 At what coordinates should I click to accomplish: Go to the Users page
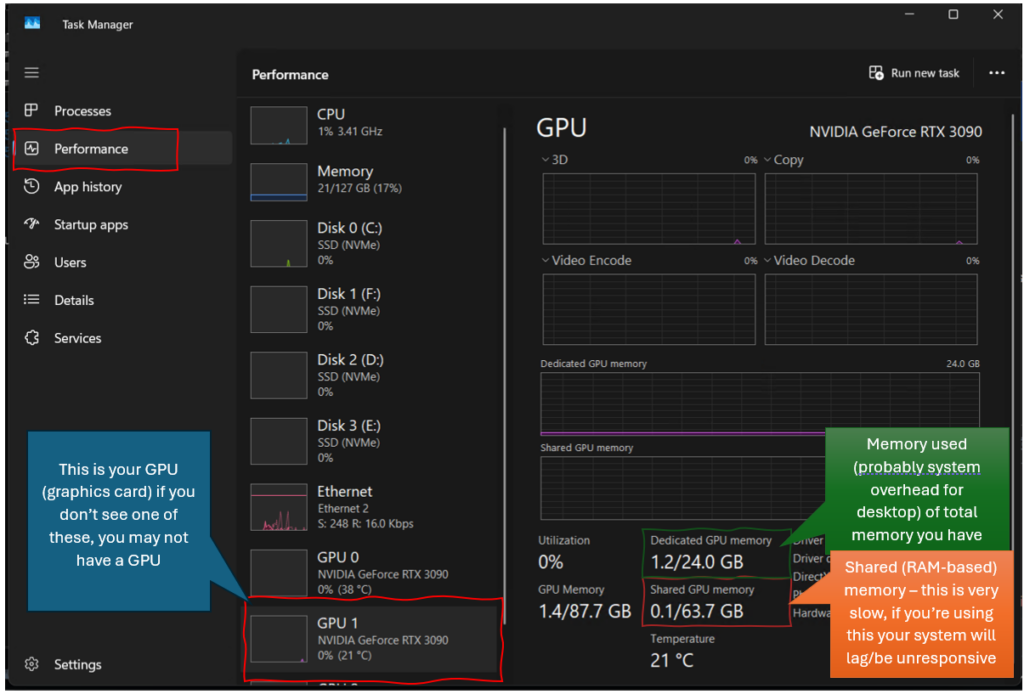123,262
